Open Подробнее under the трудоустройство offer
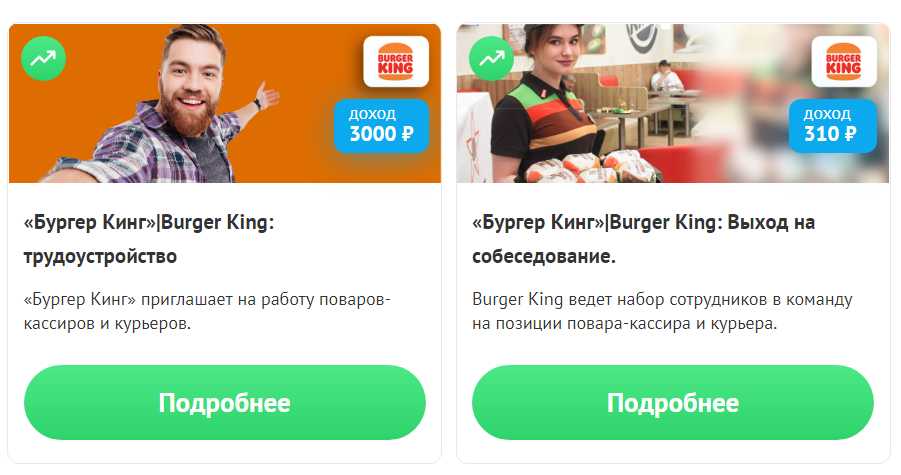 pos(225,403)
